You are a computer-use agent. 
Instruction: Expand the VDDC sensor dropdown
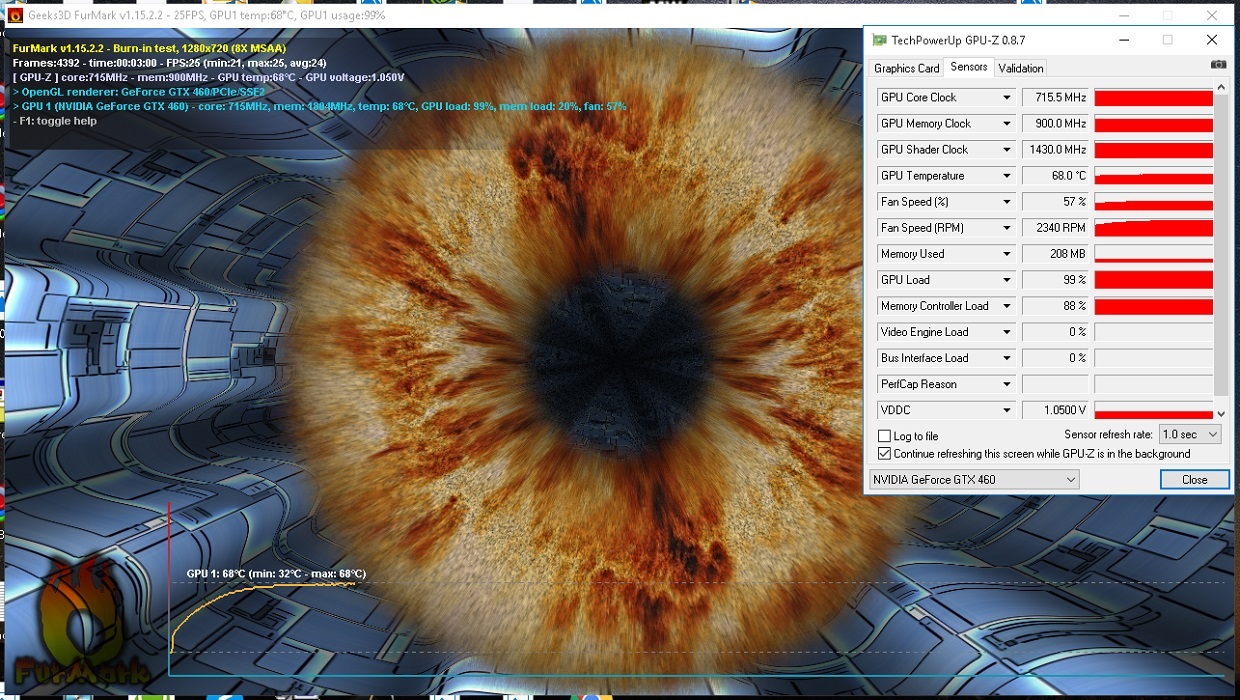[1007, 409]
